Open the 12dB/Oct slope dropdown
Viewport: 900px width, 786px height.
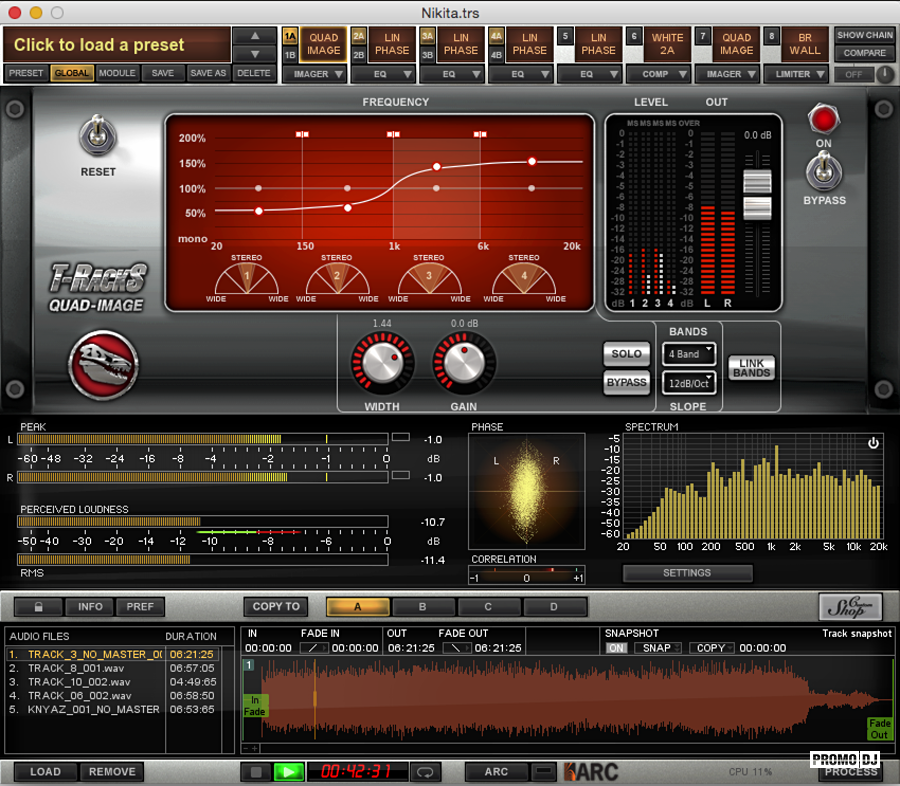(x=689, y=383)
